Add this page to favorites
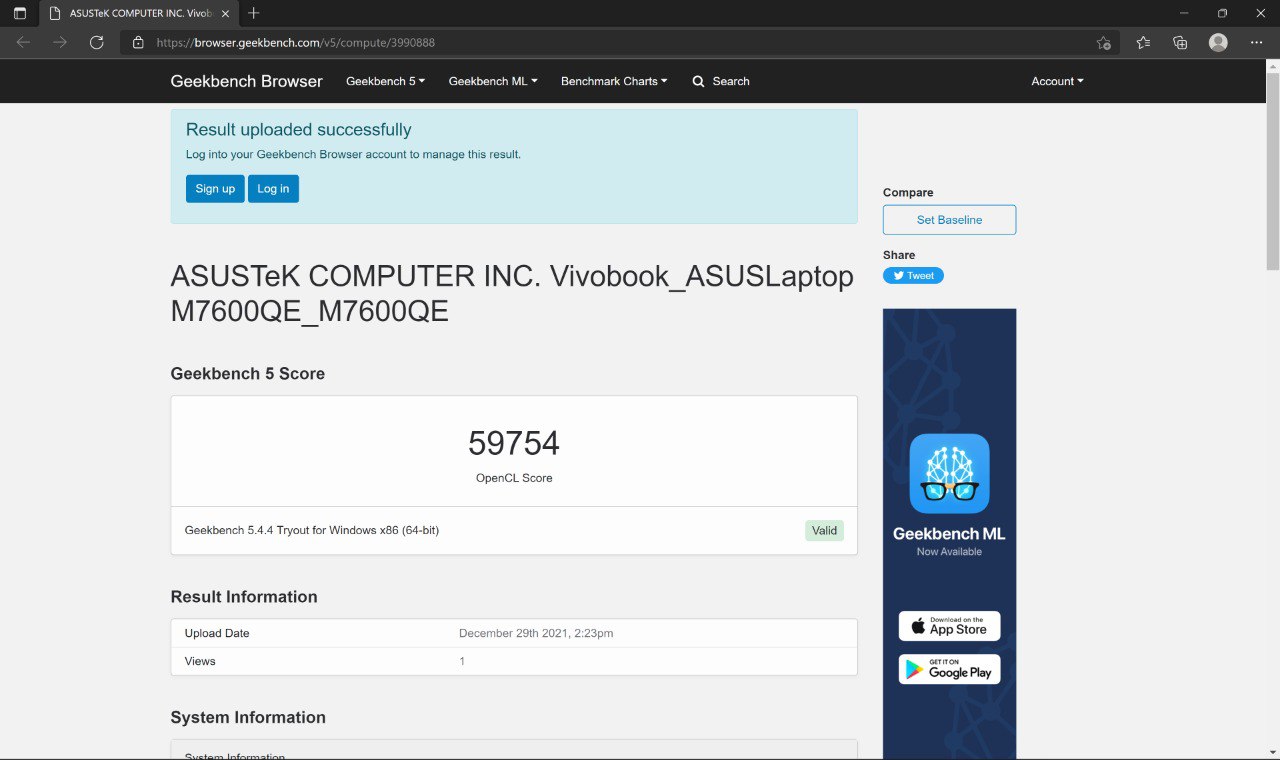 click(x=1103, y=43)
